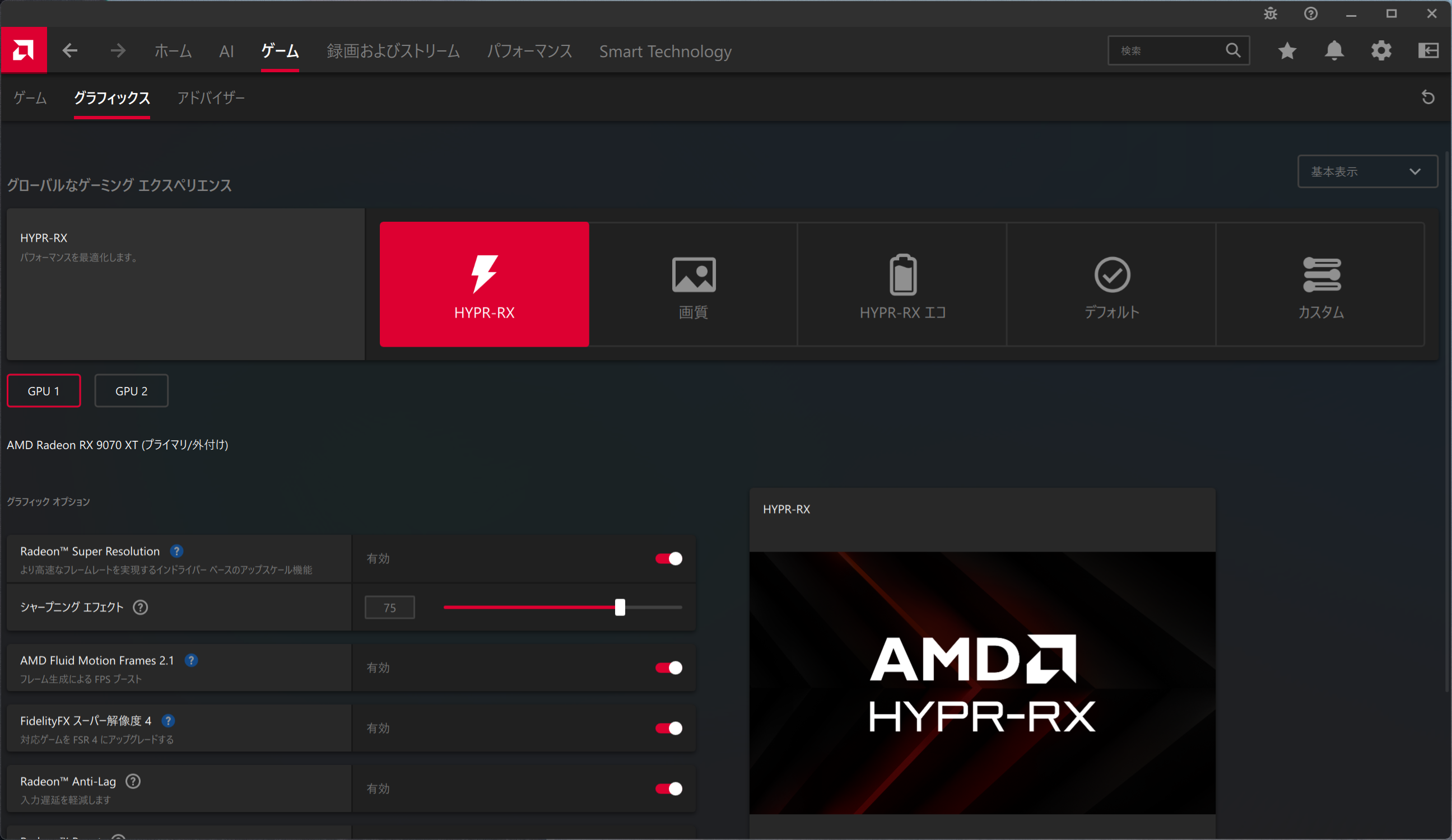Screen dimensions: 1452x840
Task: Select the GPU 2 button
Action: (131, 391)
